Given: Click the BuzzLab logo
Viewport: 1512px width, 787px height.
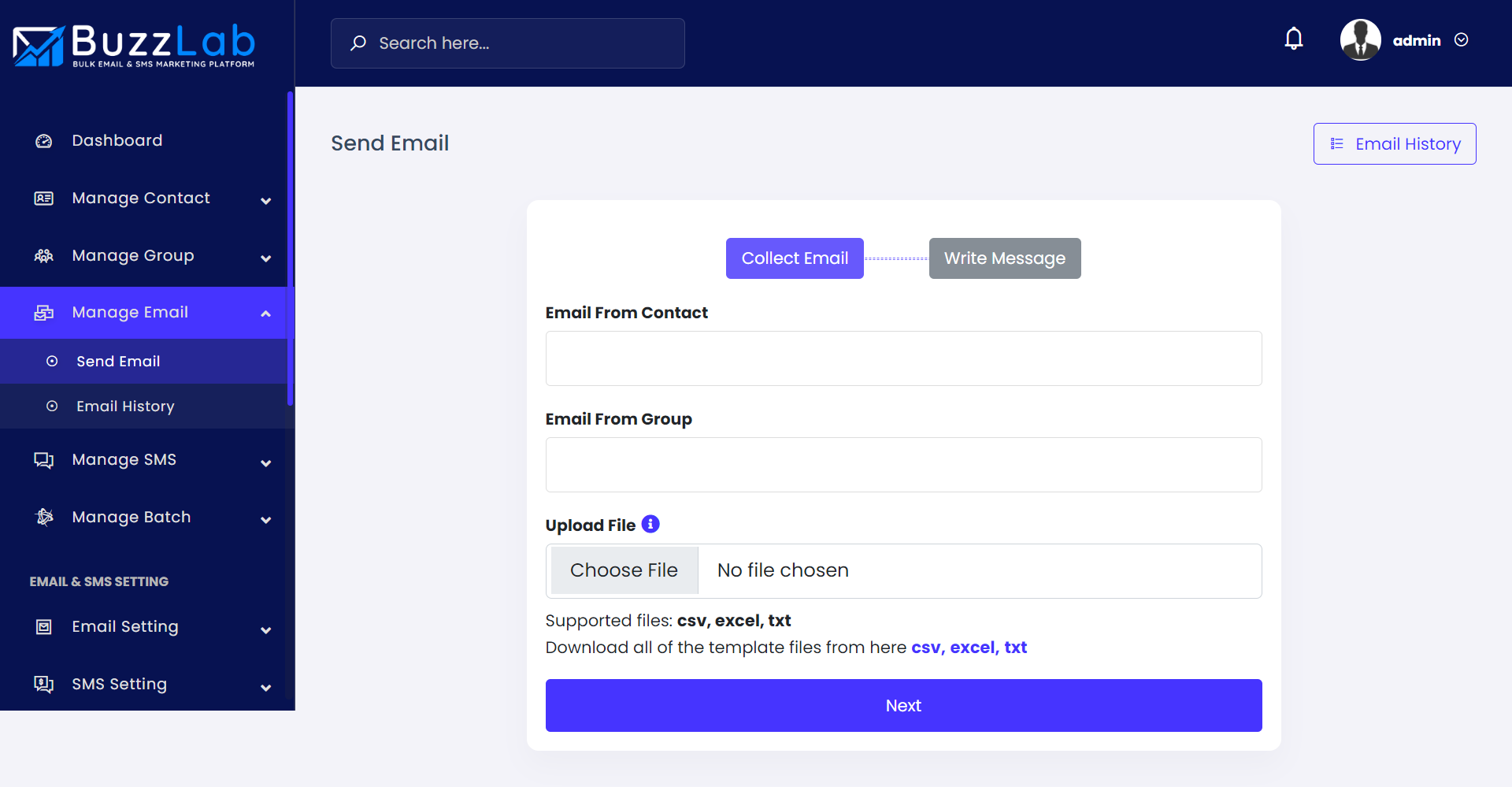Looking at the screenshot, I should 134,45.
